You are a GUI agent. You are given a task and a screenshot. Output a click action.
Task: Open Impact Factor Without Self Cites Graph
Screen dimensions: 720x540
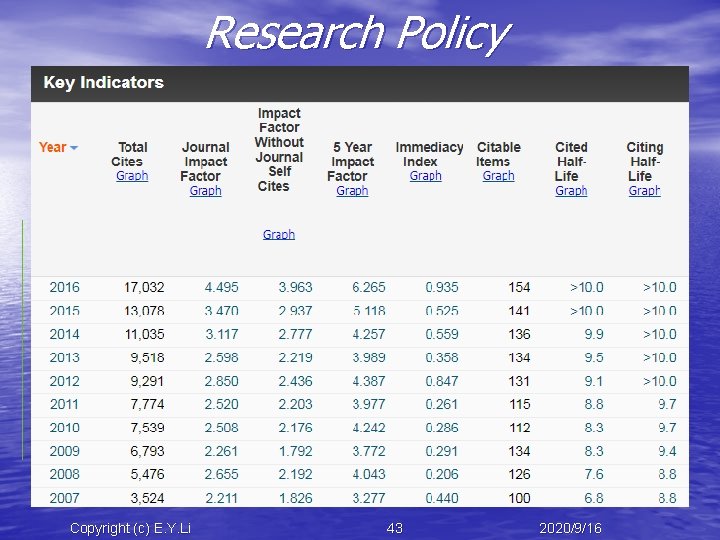pyautogui.click(x=279, y=234)
